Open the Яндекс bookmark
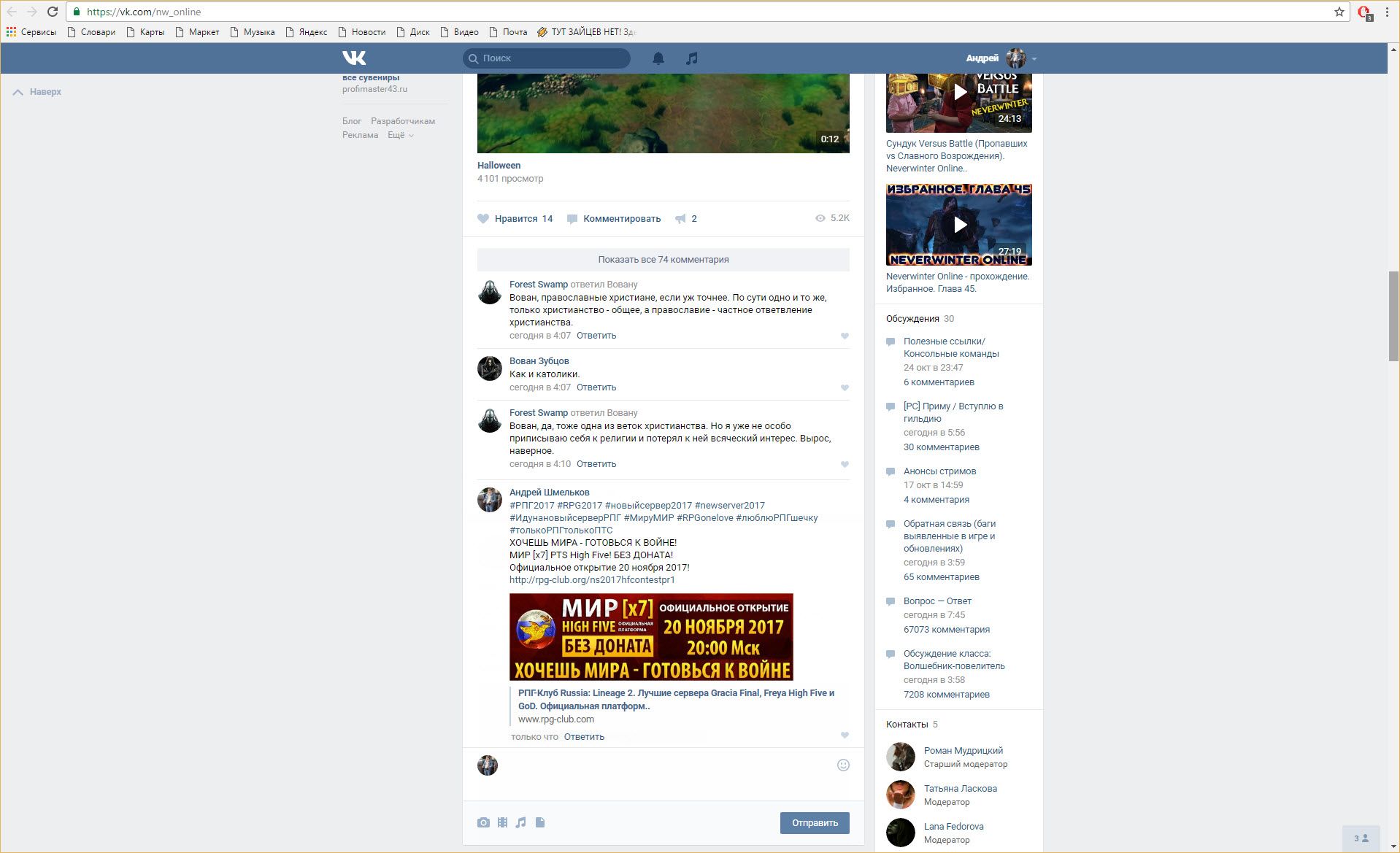The image size is (1400, 853). [307, 32]
